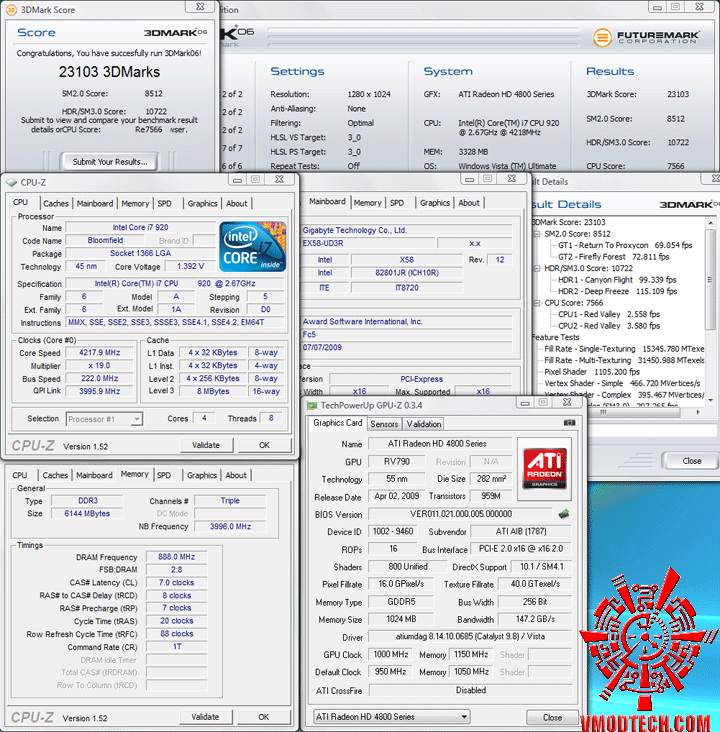Click Validate in the bottom CPU-Z window
720x732 pixels.
[205, 717]
